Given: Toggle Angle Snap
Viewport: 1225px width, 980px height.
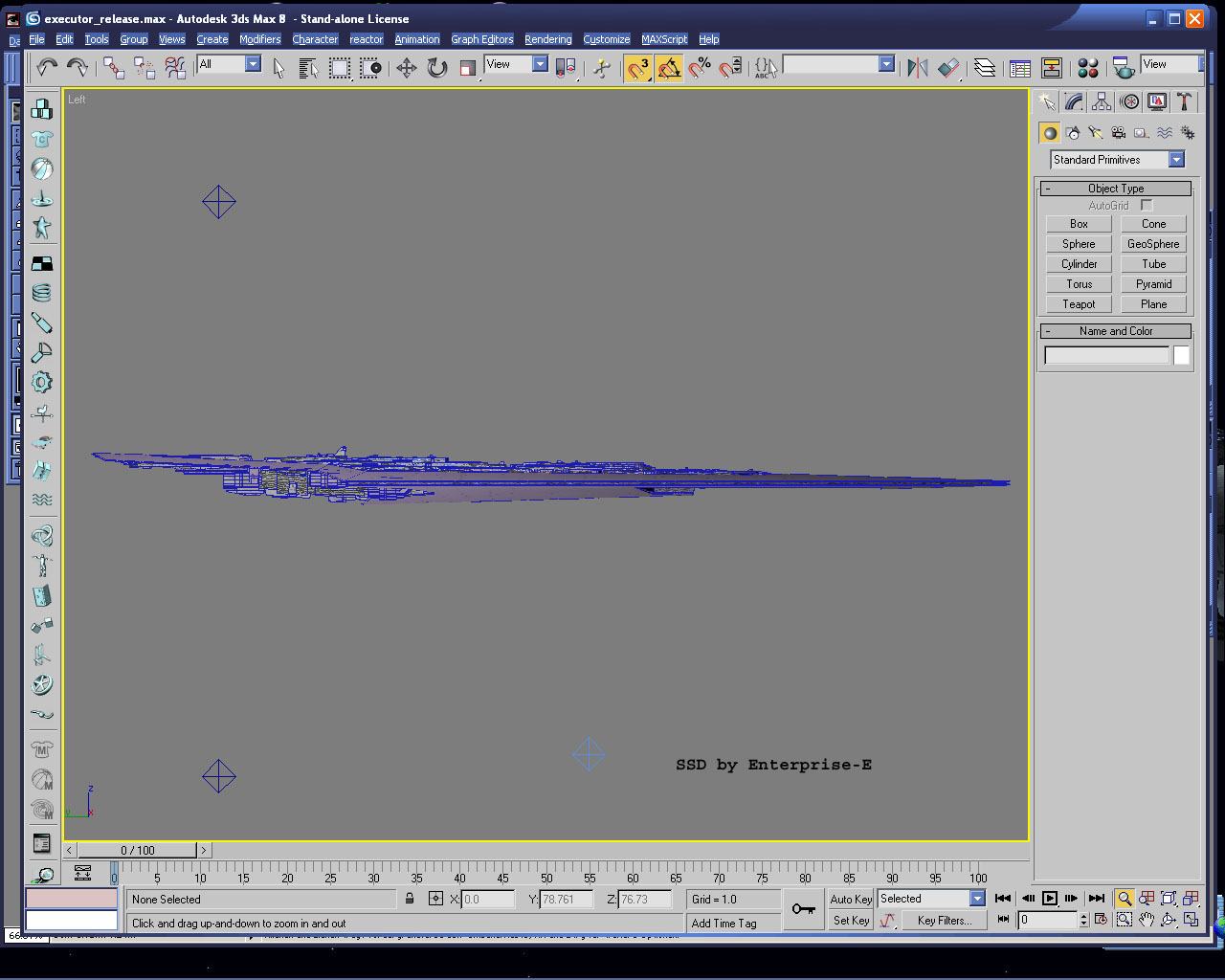Looking at the screenshot, I should (x=669, y=67).
